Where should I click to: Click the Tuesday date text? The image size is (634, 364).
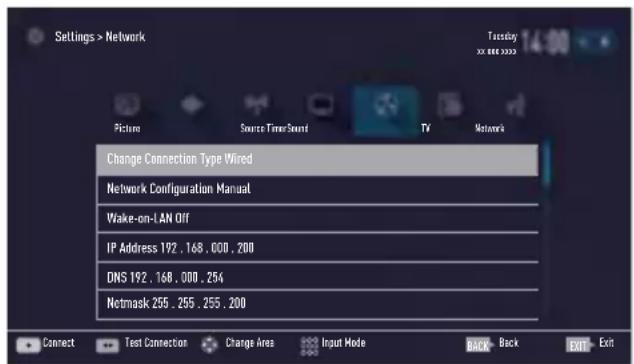502,36
